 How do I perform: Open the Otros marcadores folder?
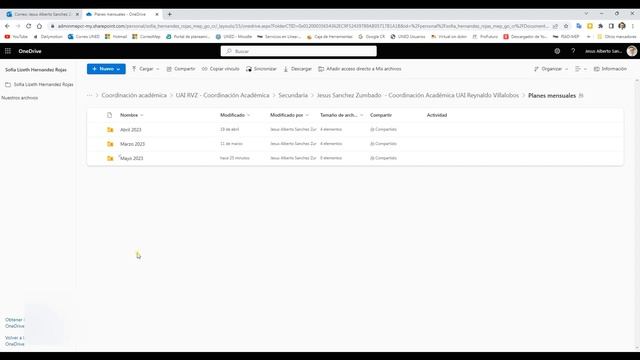click(617, 37)
